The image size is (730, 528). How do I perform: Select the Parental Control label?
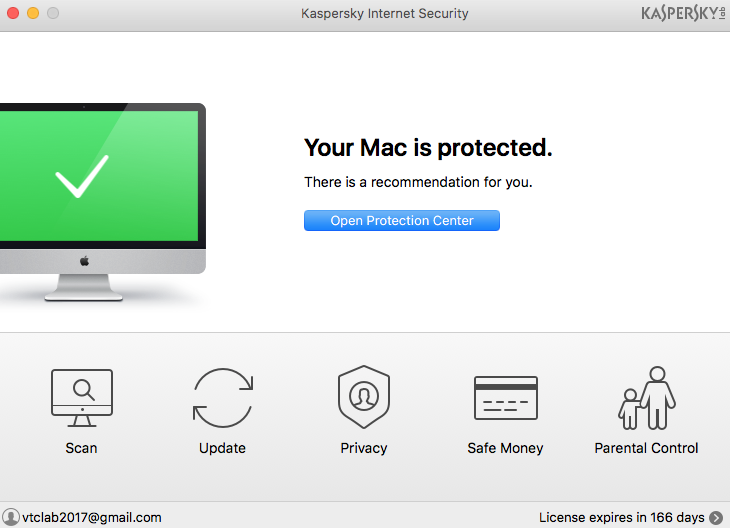(x=646, y=448)
